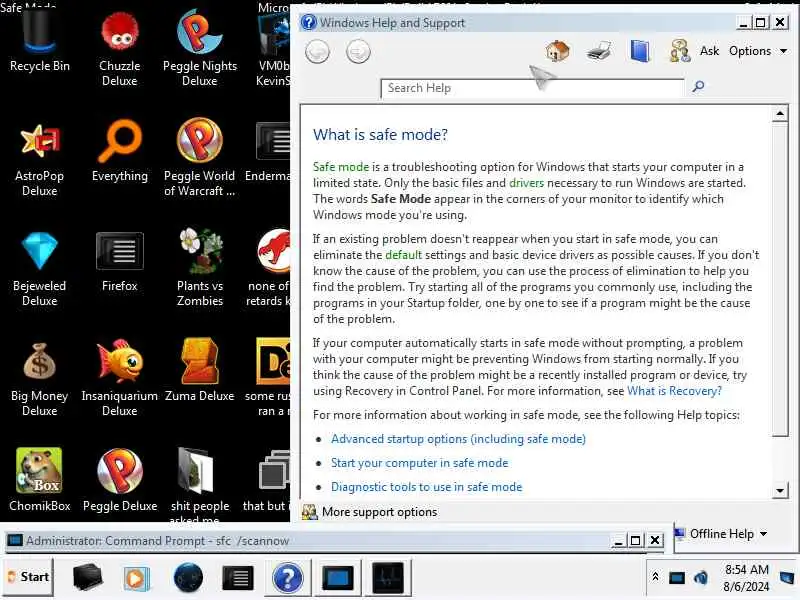Go back in Help and Support
The height and width of the screenshot is (600, 800).
click(x=317, y=52)
